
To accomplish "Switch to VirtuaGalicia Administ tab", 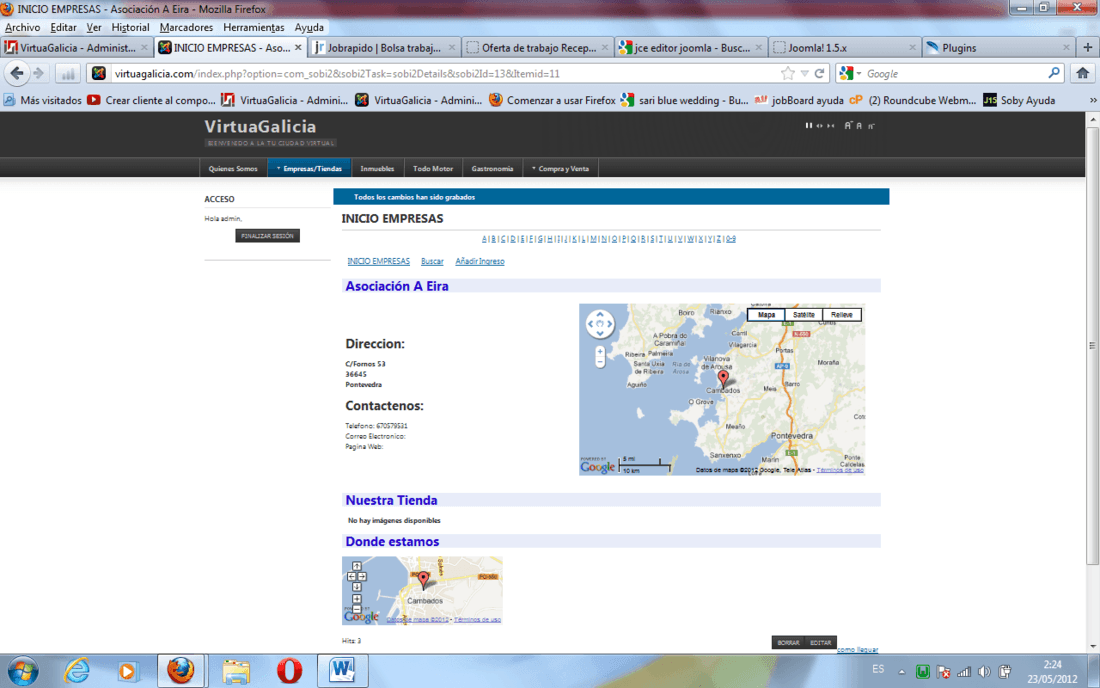I will click(x=76, y=48).
